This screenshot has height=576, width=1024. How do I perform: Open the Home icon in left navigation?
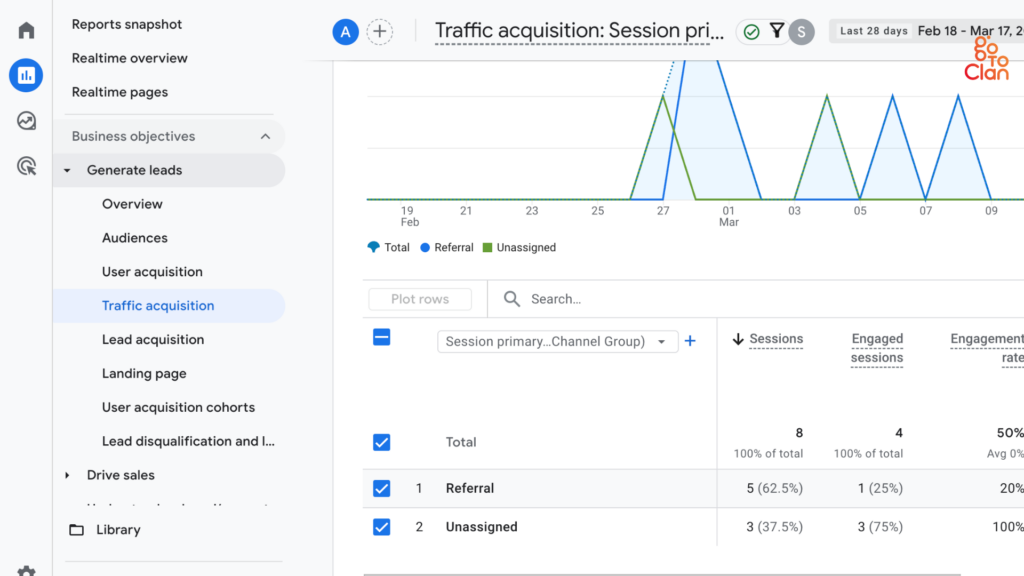(26, 29)
